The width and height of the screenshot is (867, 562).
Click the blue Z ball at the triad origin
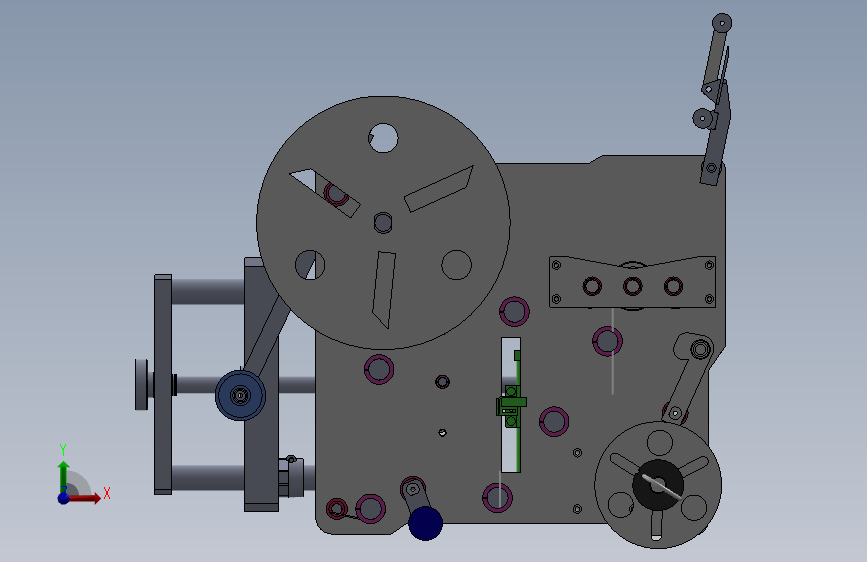(x=64, y=498)
